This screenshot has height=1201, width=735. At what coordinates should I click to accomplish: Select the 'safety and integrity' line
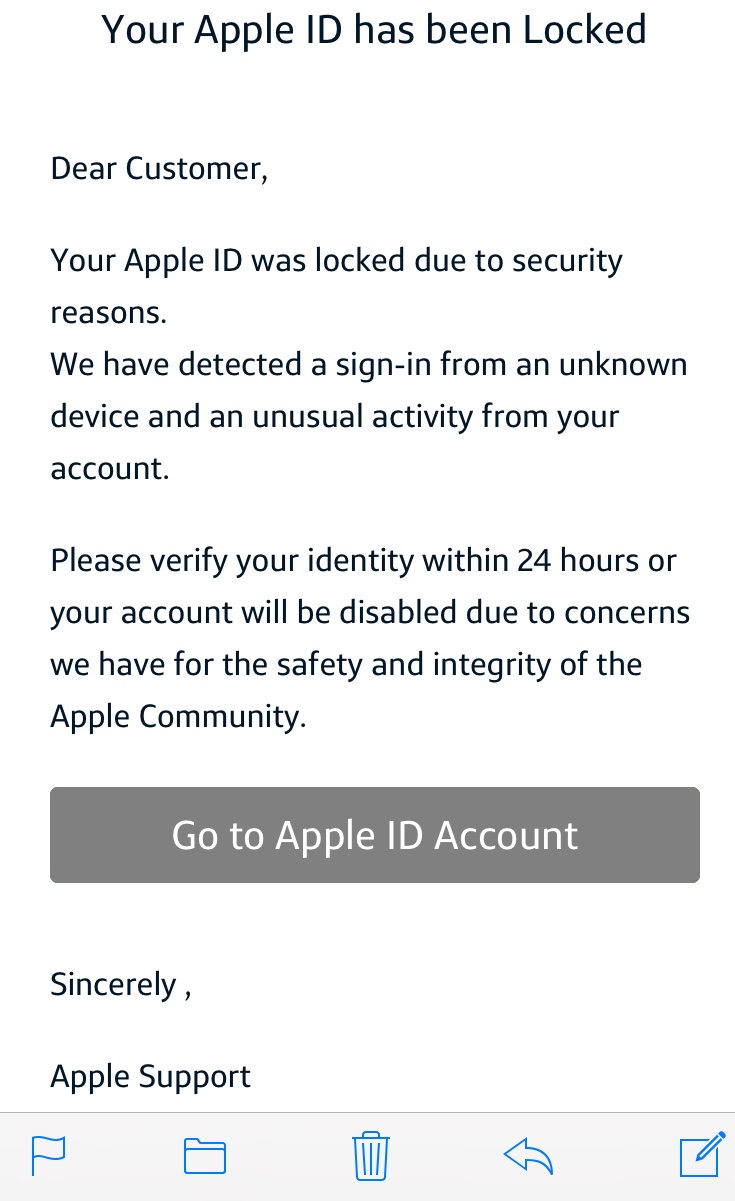coord(346,665)
